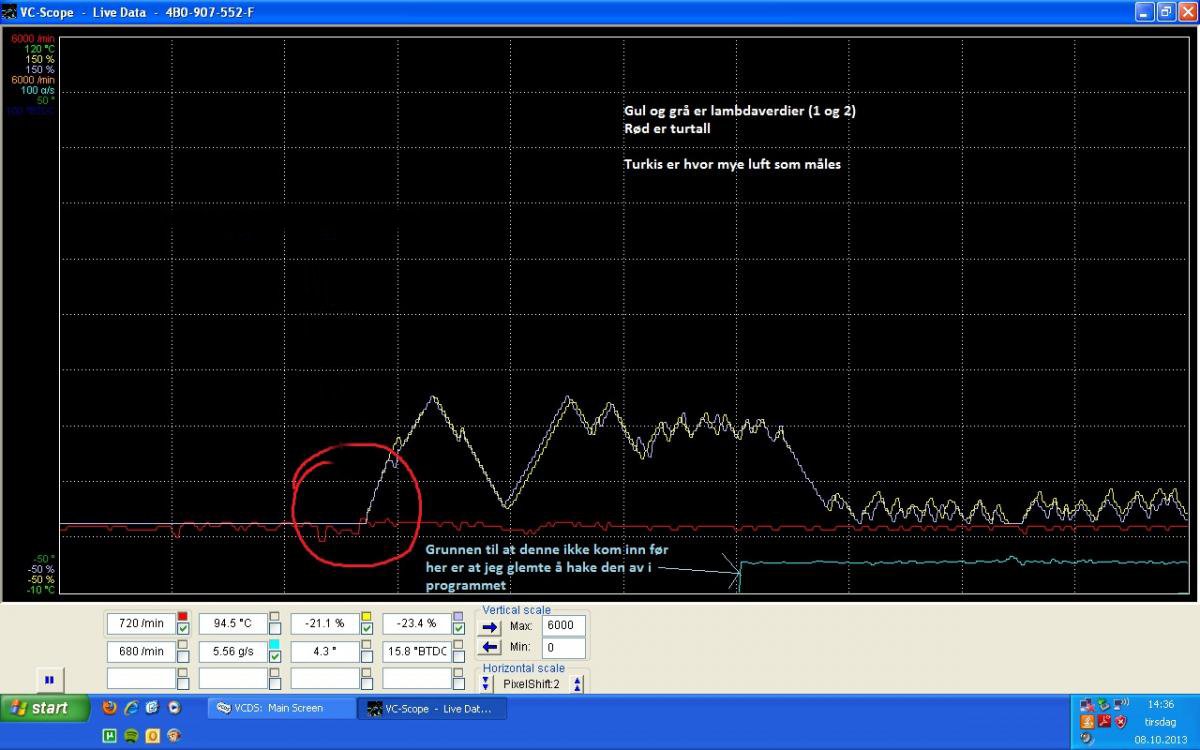The image size is (1200, 750).
Task: Switch to VCDS Main Screen taskbar window
Action: pyautogui.click(x=280, y=708)
